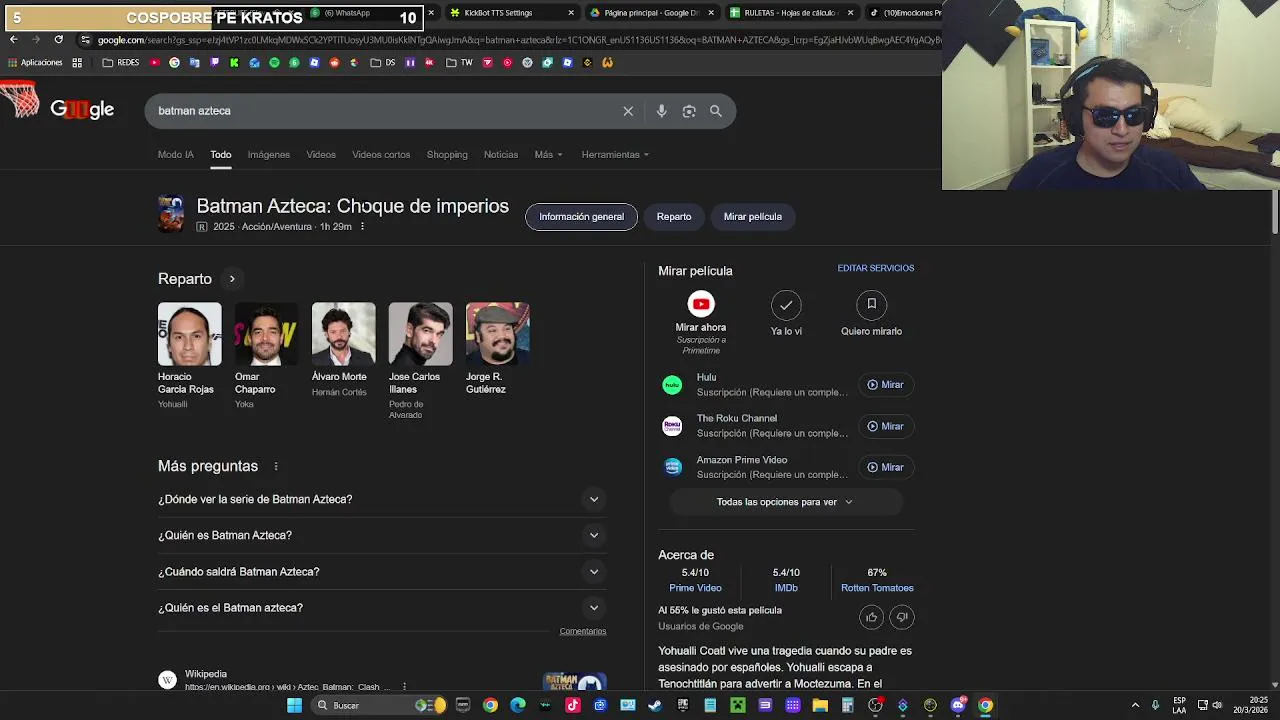Open Jorge R. Gutiérrez cast thumbnail
The width and height of the screenshot is (1280, 720).
[497, 334]
